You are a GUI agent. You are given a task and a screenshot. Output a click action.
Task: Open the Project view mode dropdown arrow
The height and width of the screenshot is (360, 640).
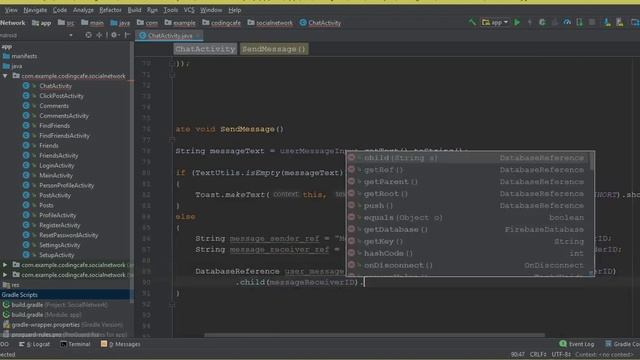click(71, 36)
